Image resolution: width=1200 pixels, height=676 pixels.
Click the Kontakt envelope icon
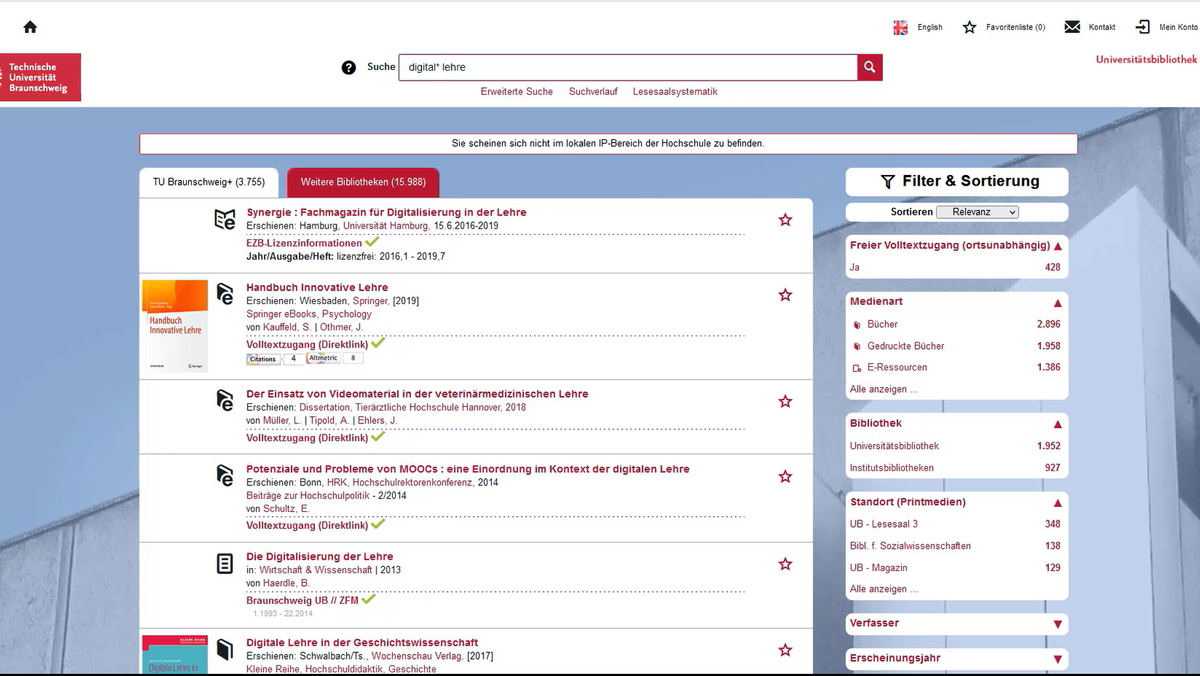(1072, 27)
